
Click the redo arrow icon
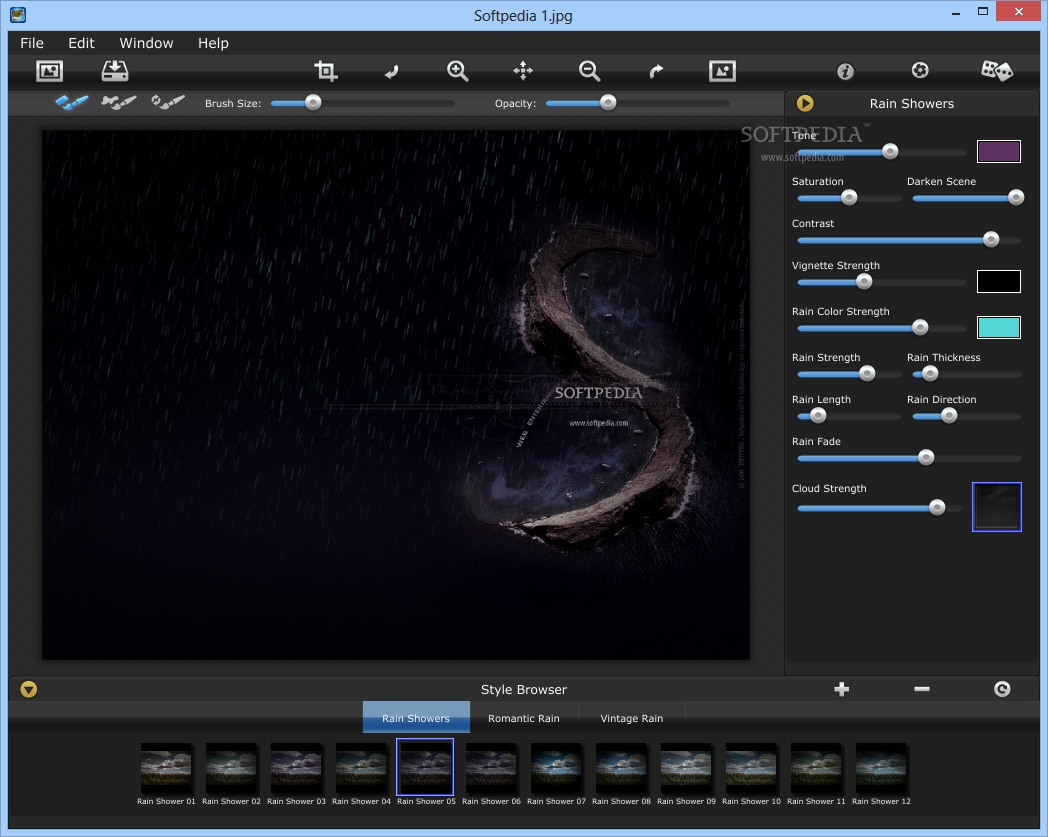click(x=656, y=71)
